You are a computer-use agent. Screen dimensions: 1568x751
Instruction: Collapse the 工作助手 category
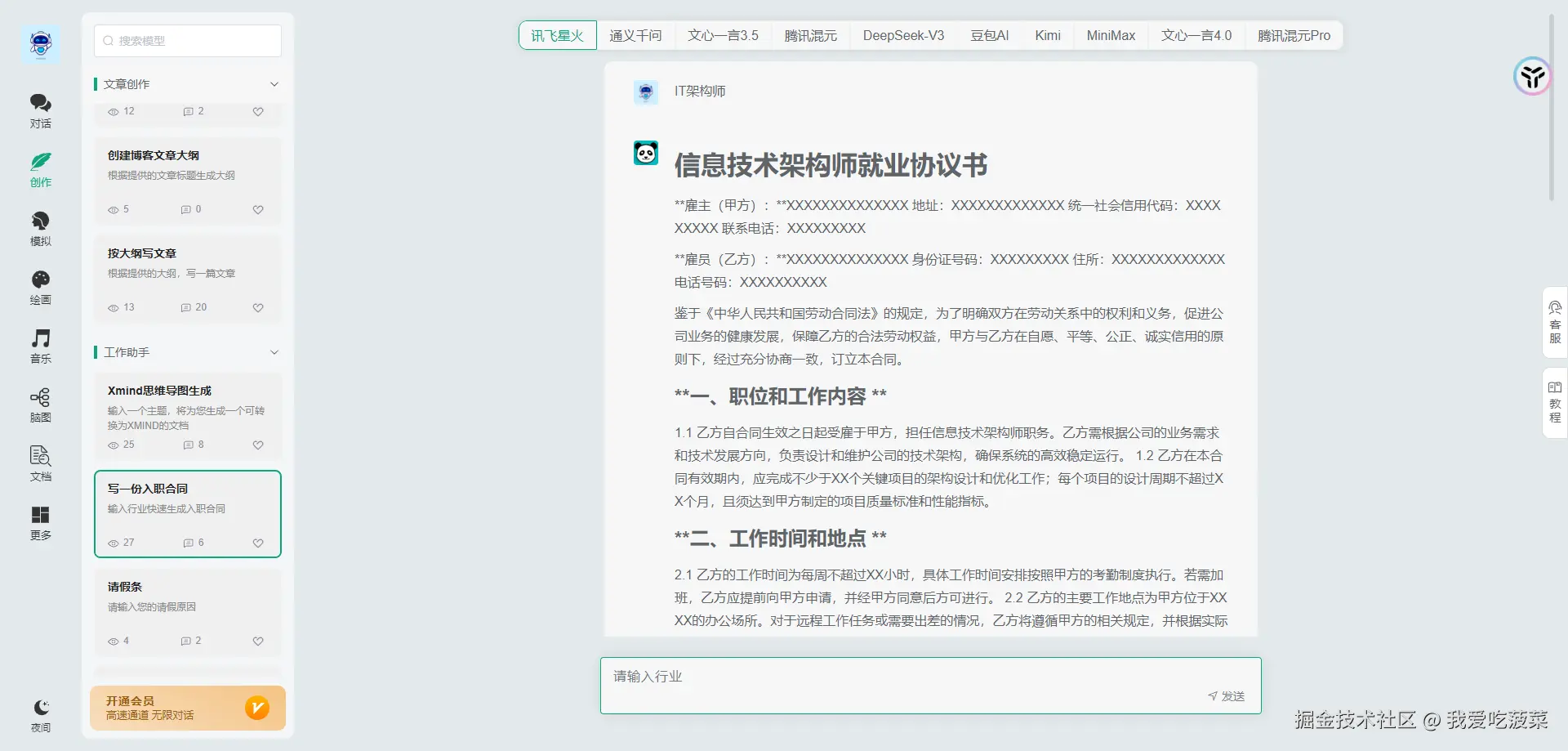[x=274, y=352]
